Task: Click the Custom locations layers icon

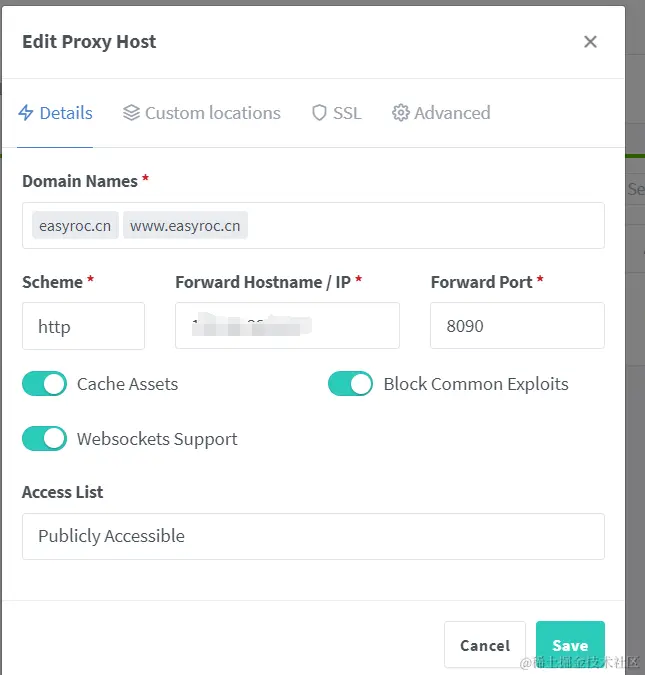Action: point(131,113)
